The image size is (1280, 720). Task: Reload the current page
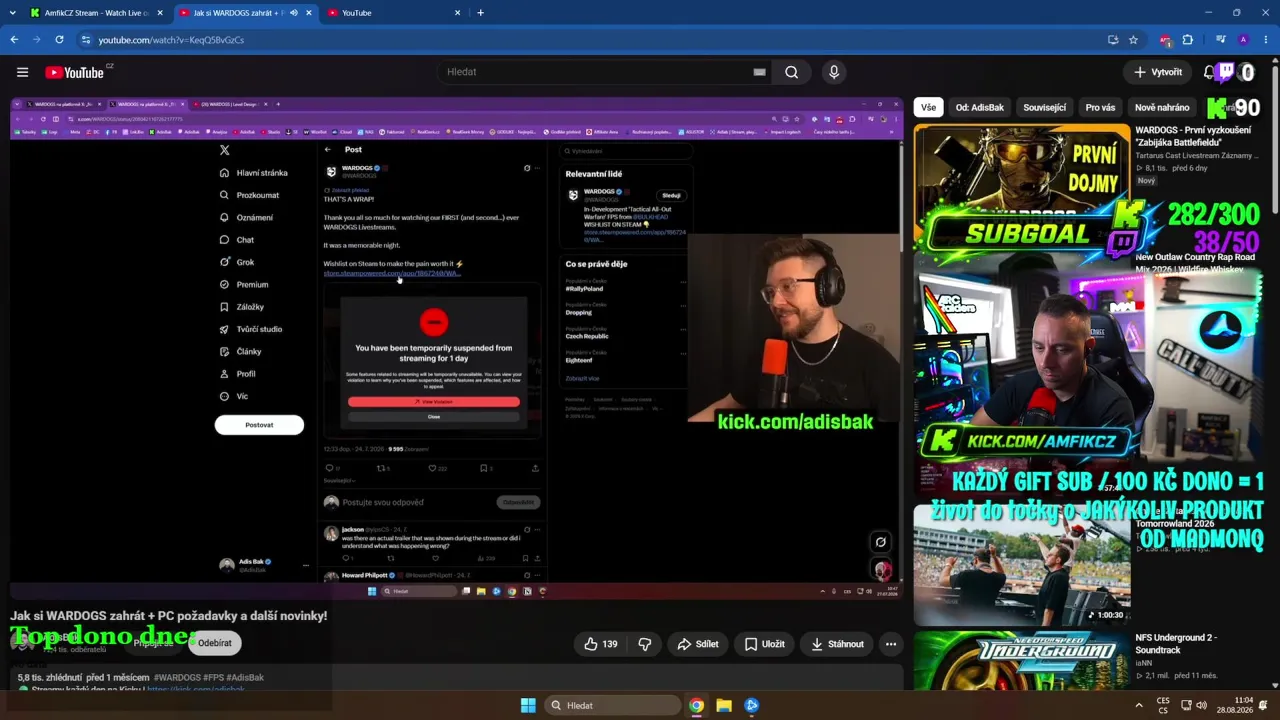(x=59, y=40)
